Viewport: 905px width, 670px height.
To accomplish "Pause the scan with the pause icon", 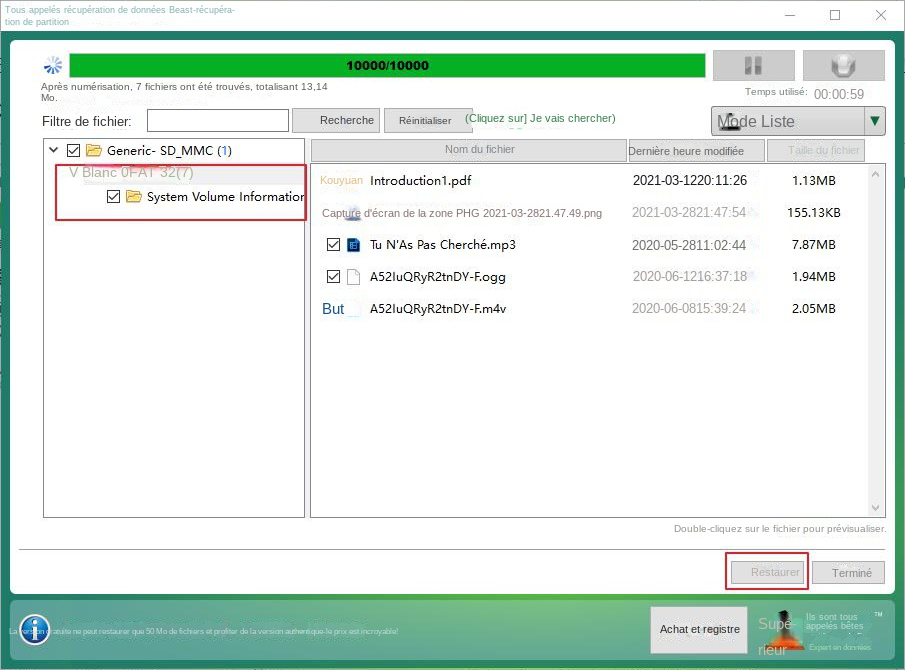I will (x=752, y=66).
